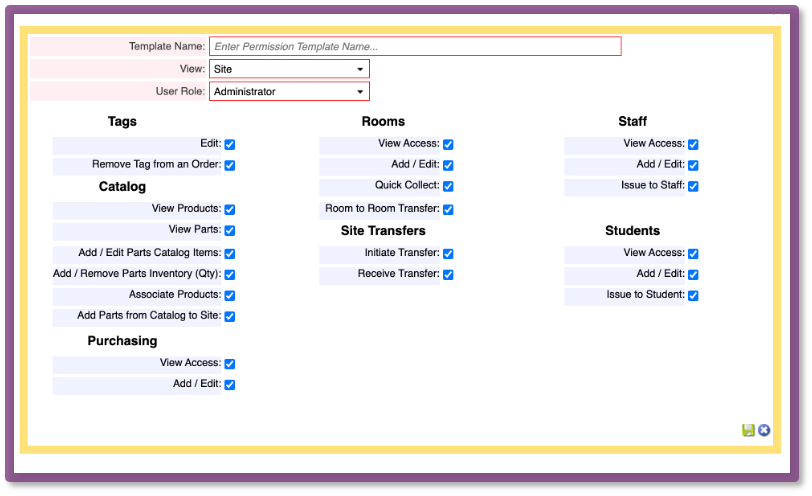
Task: Click the User Role label
Action: [180, 91]
